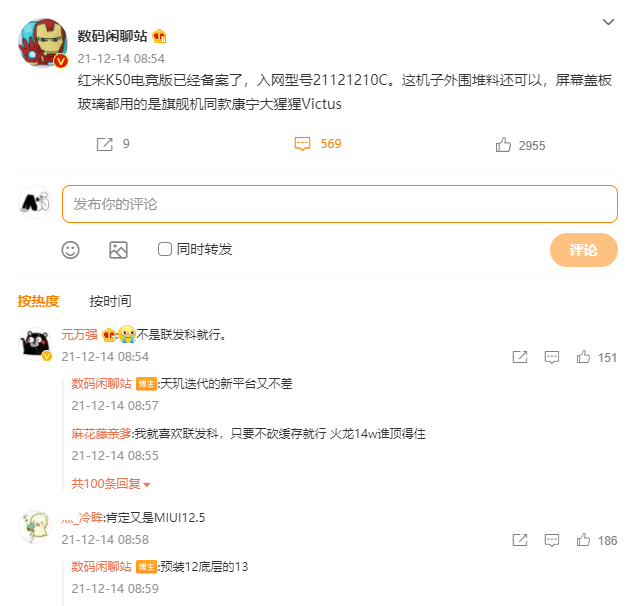637x606 pixels.
Task: Open the emoji picker for the comment
Action: tap(70, 250)
